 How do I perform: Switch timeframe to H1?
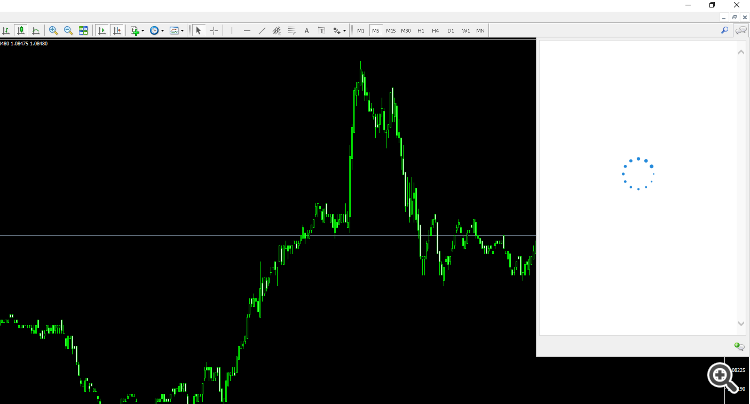tap(421, 31)
